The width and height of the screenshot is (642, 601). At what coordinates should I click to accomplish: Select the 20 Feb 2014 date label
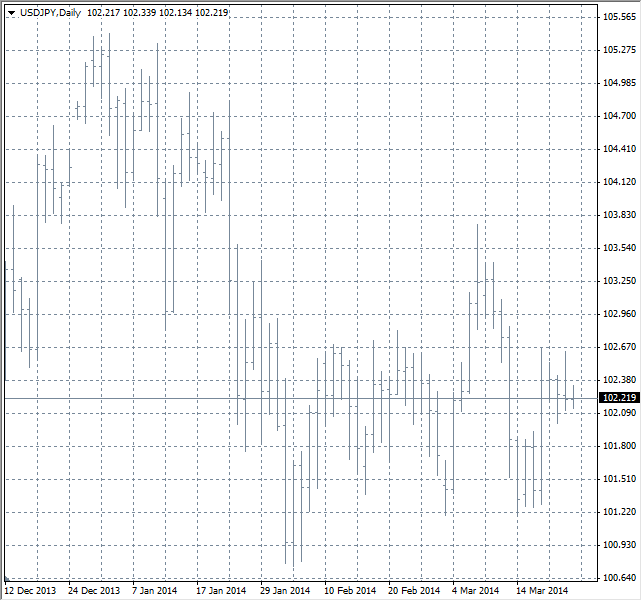[x=413, y=591]
